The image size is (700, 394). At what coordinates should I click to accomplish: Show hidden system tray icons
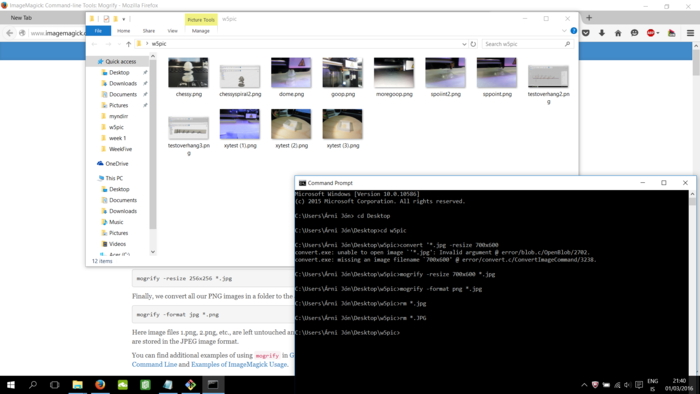584,385
